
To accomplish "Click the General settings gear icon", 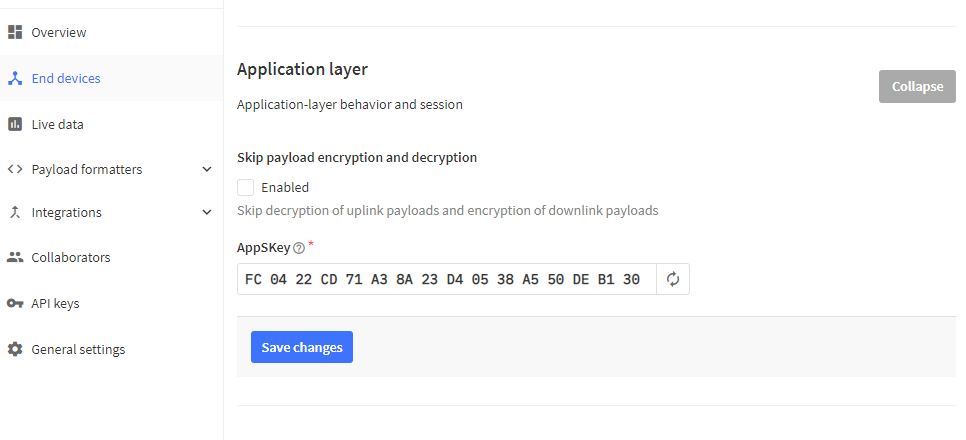I will 15,349.
